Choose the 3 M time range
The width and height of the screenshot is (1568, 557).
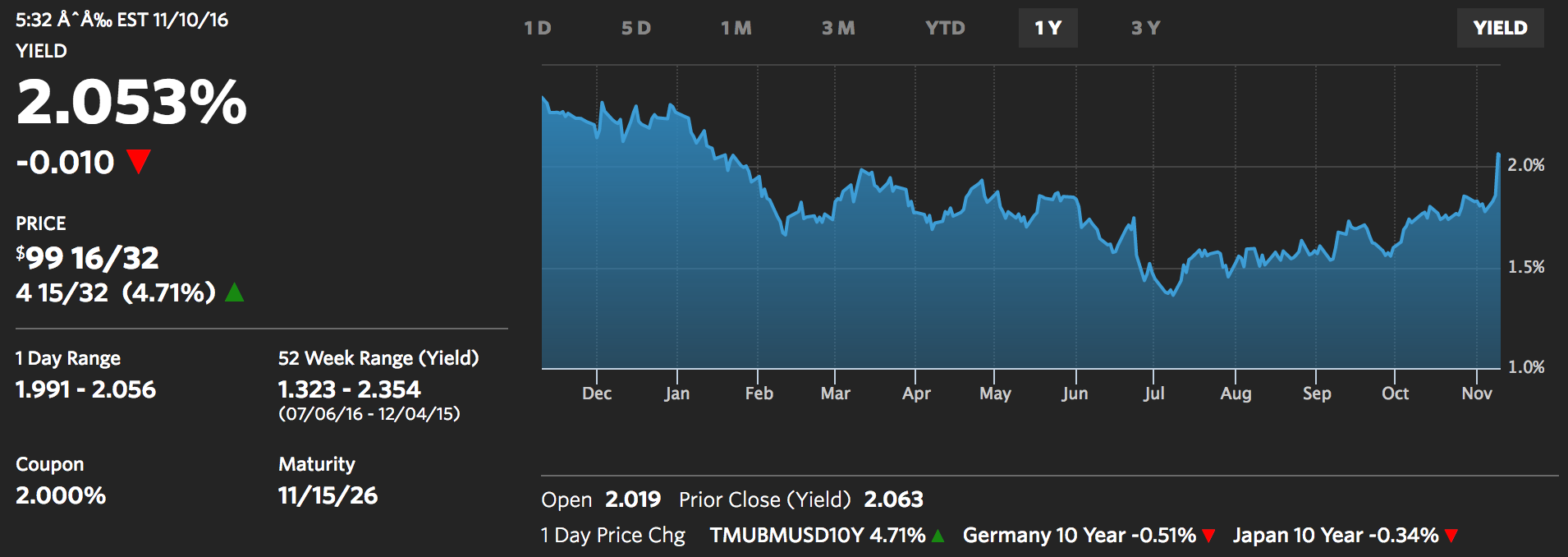(838, 28)
